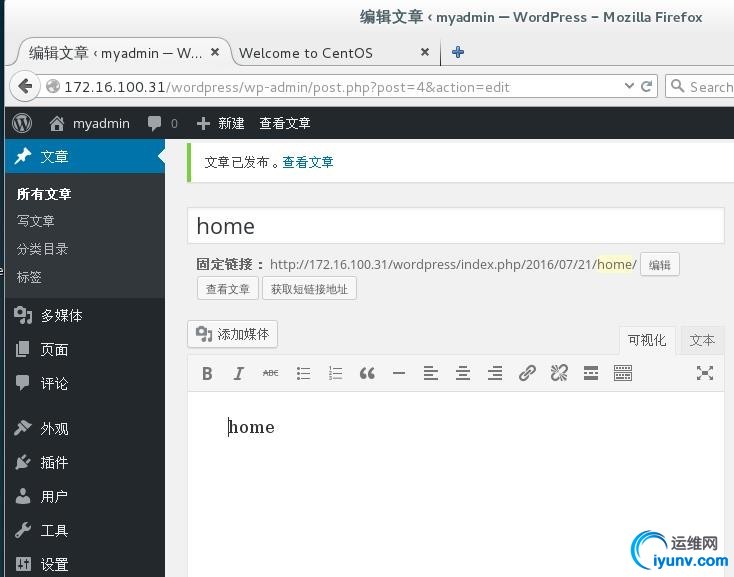Toggle bold formatting in editor toolbar

click(x=207, y=373)
